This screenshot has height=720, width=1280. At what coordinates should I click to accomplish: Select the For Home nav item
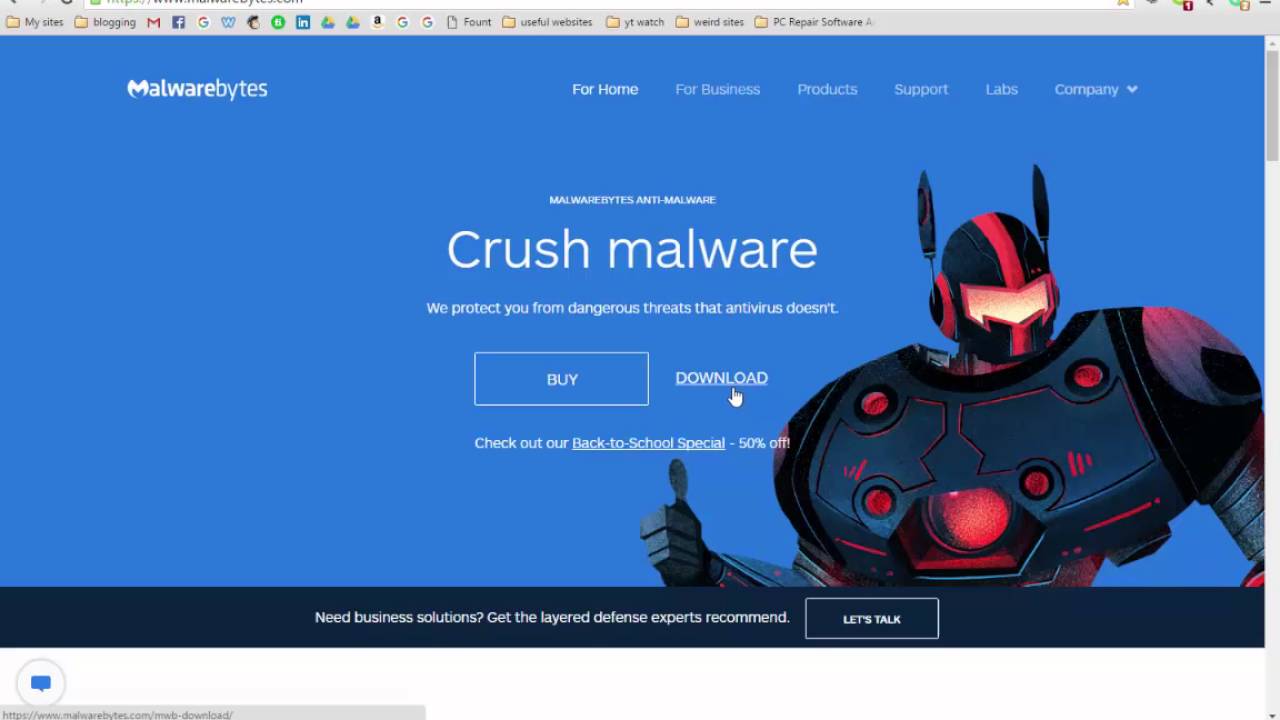pos(605,89)
